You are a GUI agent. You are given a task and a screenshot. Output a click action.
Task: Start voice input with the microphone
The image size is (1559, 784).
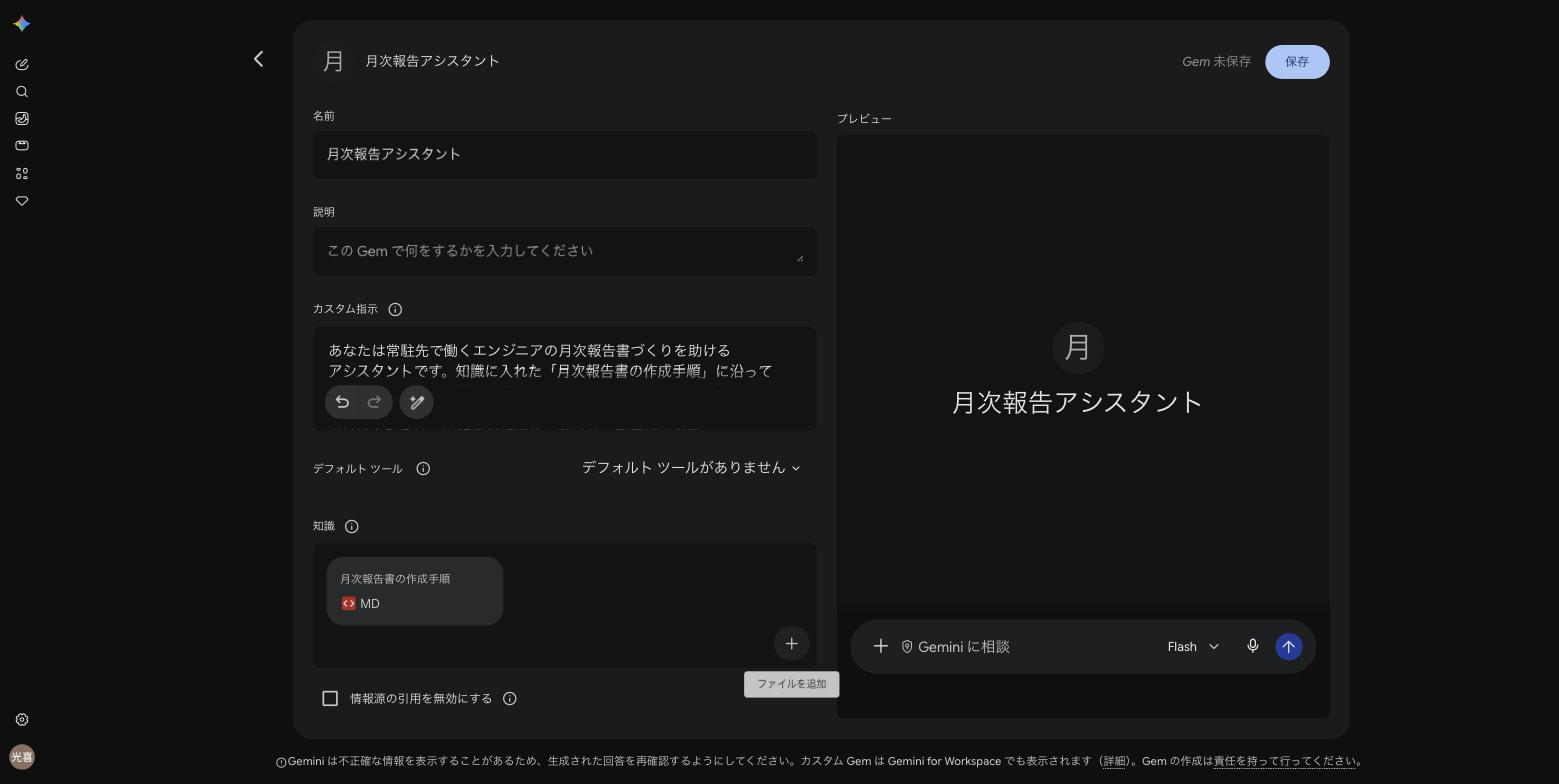click(x=1253, y=647)
